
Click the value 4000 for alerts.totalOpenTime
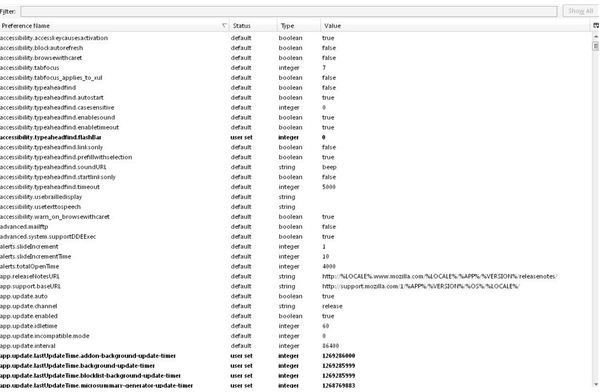(329, 267)
